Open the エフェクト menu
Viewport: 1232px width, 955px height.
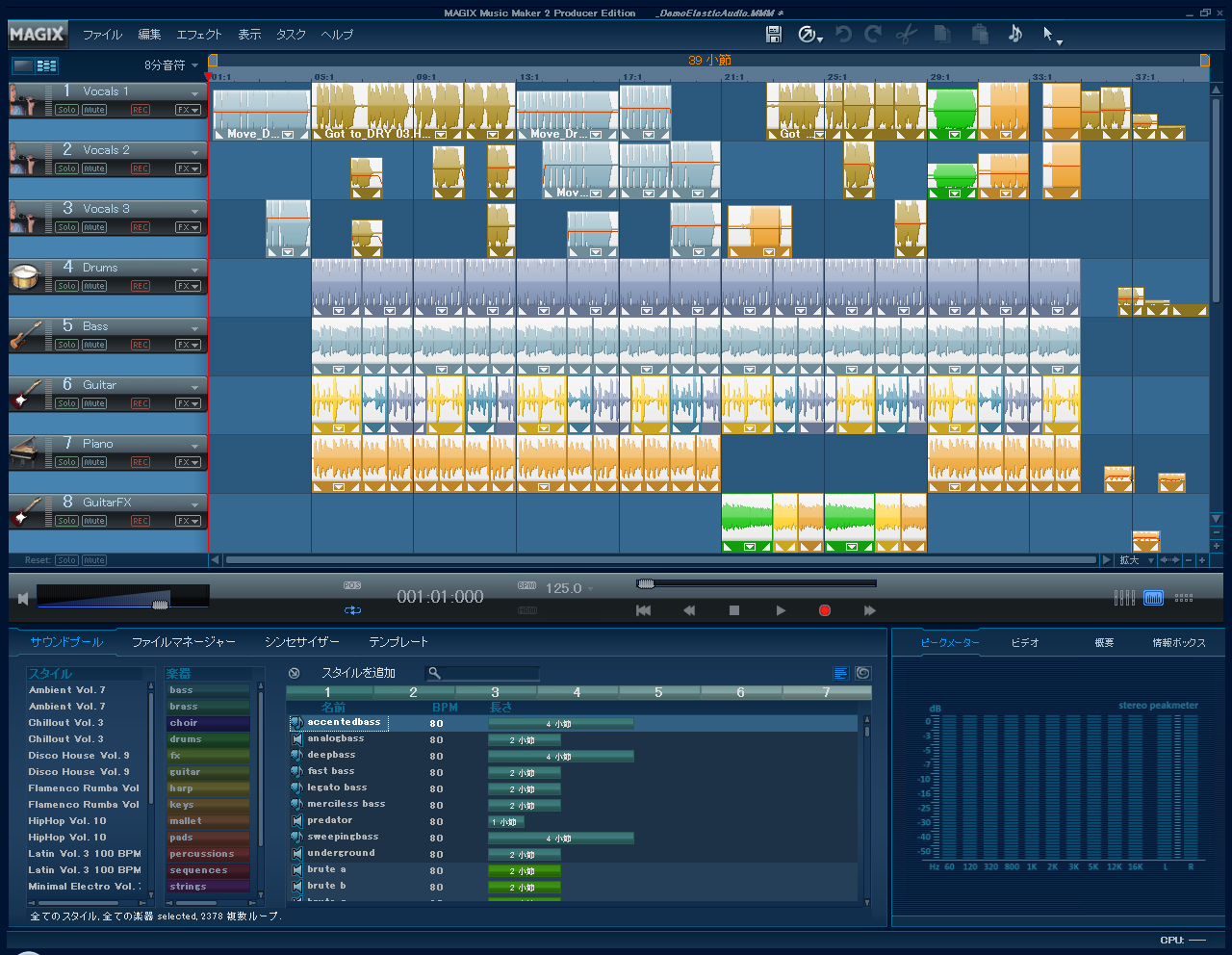(x=199, y=35)
